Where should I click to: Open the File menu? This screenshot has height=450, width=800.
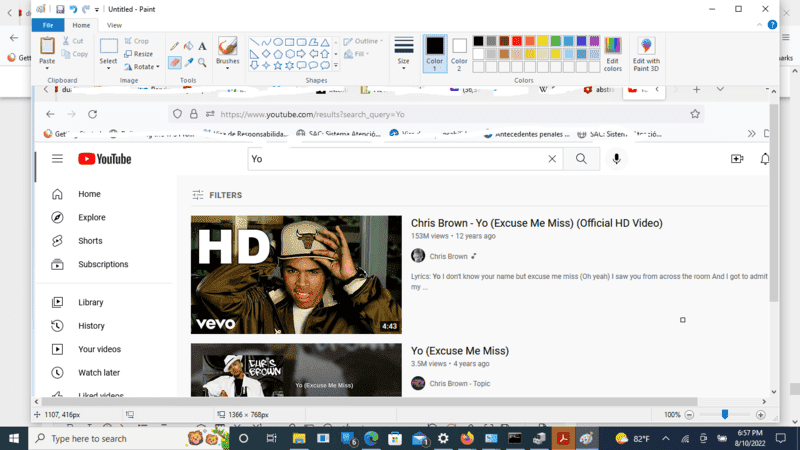[x=48, y=25]
